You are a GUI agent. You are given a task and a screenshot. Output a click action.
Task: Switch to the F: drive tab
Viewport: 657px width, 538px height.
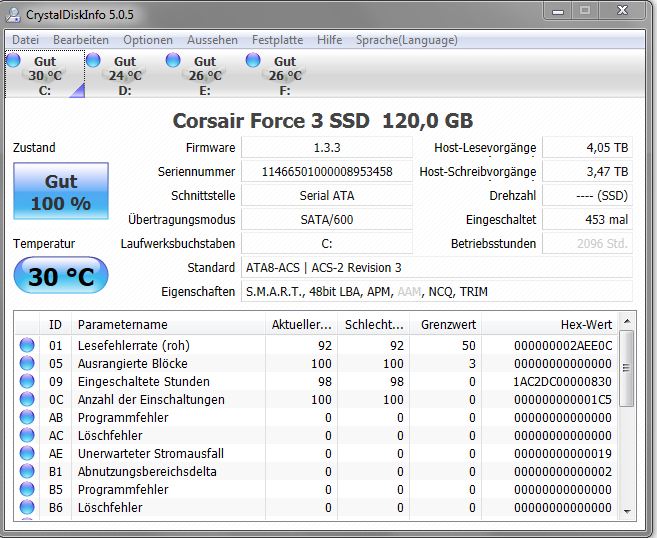285,74
